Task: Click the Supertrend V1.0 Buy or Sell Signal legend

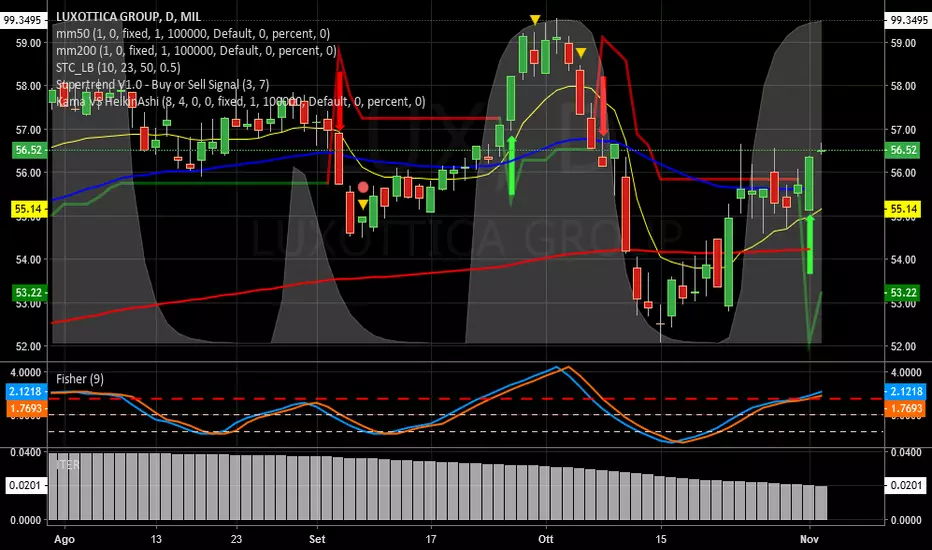Action: click(x=162, y=84)
